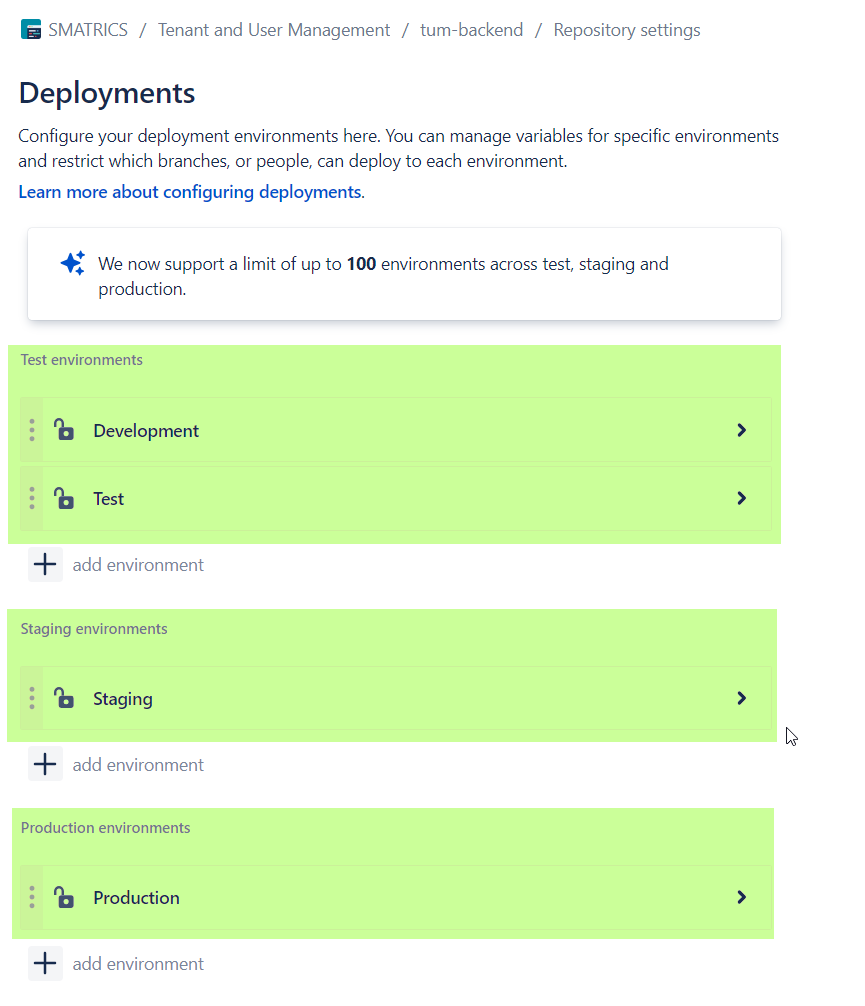Open Repository settings breadcrumb
The height and width of the screenshot is (1006, 865).
point(627,30)
